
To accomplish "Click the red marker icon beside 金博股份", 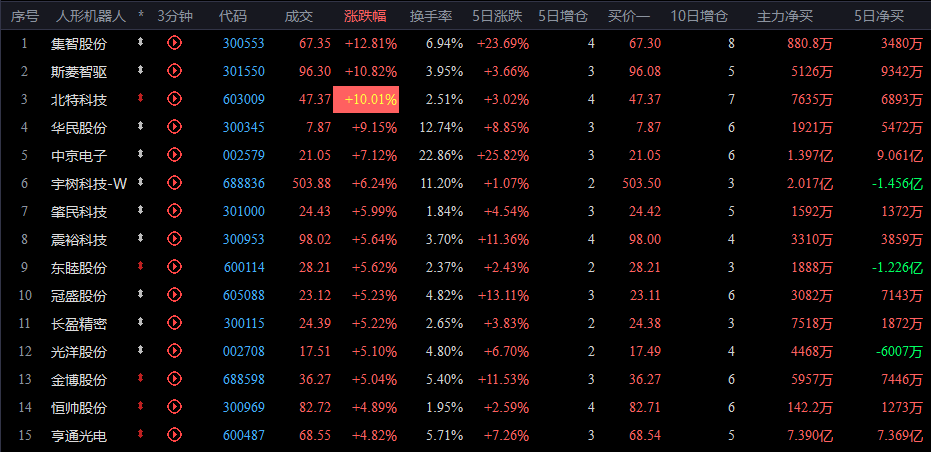I will [141, 378].
